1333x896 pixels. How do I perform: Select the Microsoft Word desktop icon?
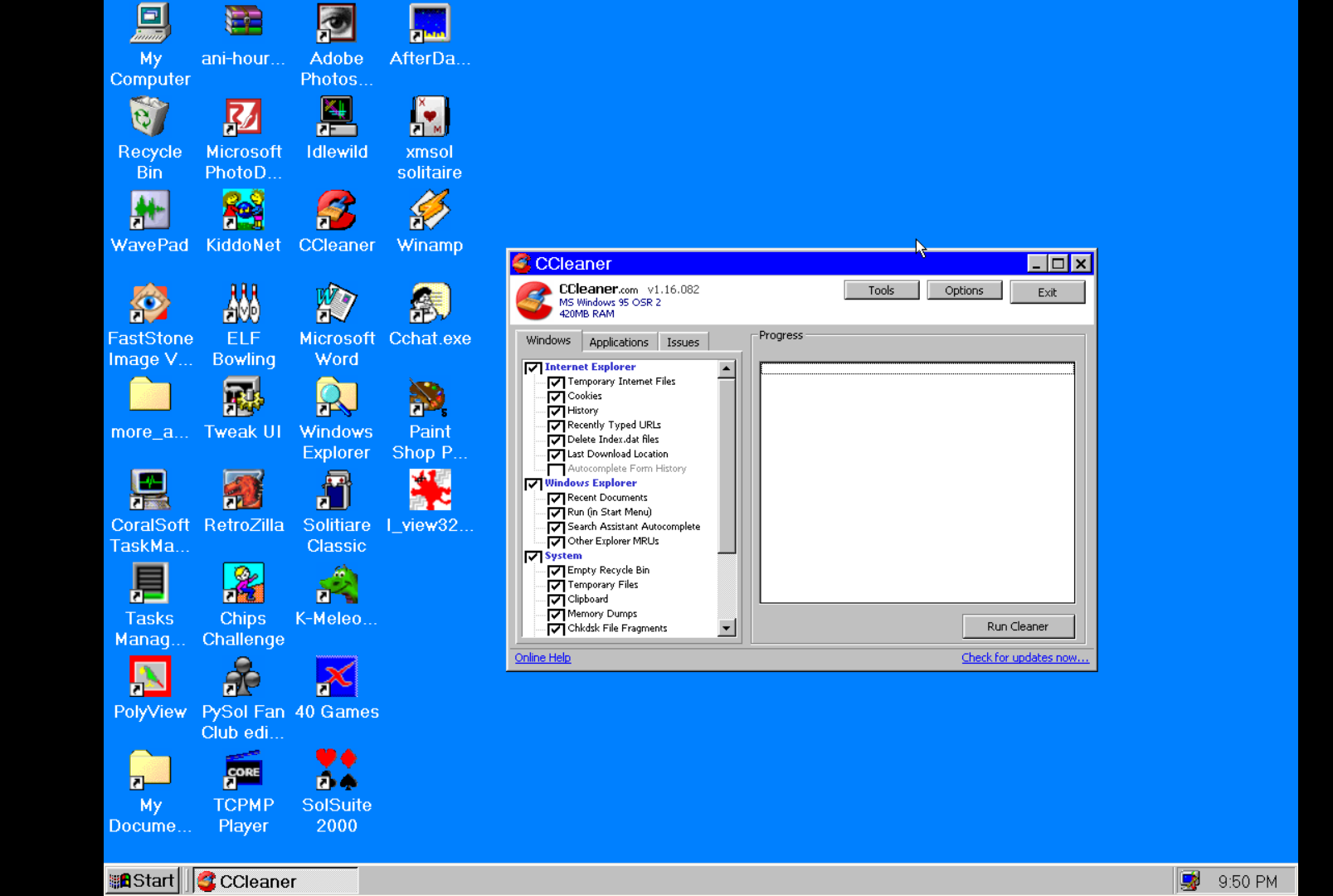point(336,304)
